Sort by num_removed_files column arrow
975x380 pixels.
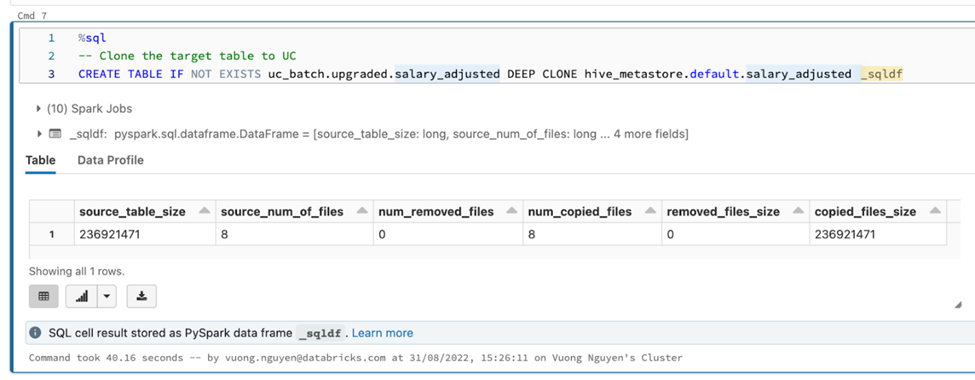[x=512, y=211]
